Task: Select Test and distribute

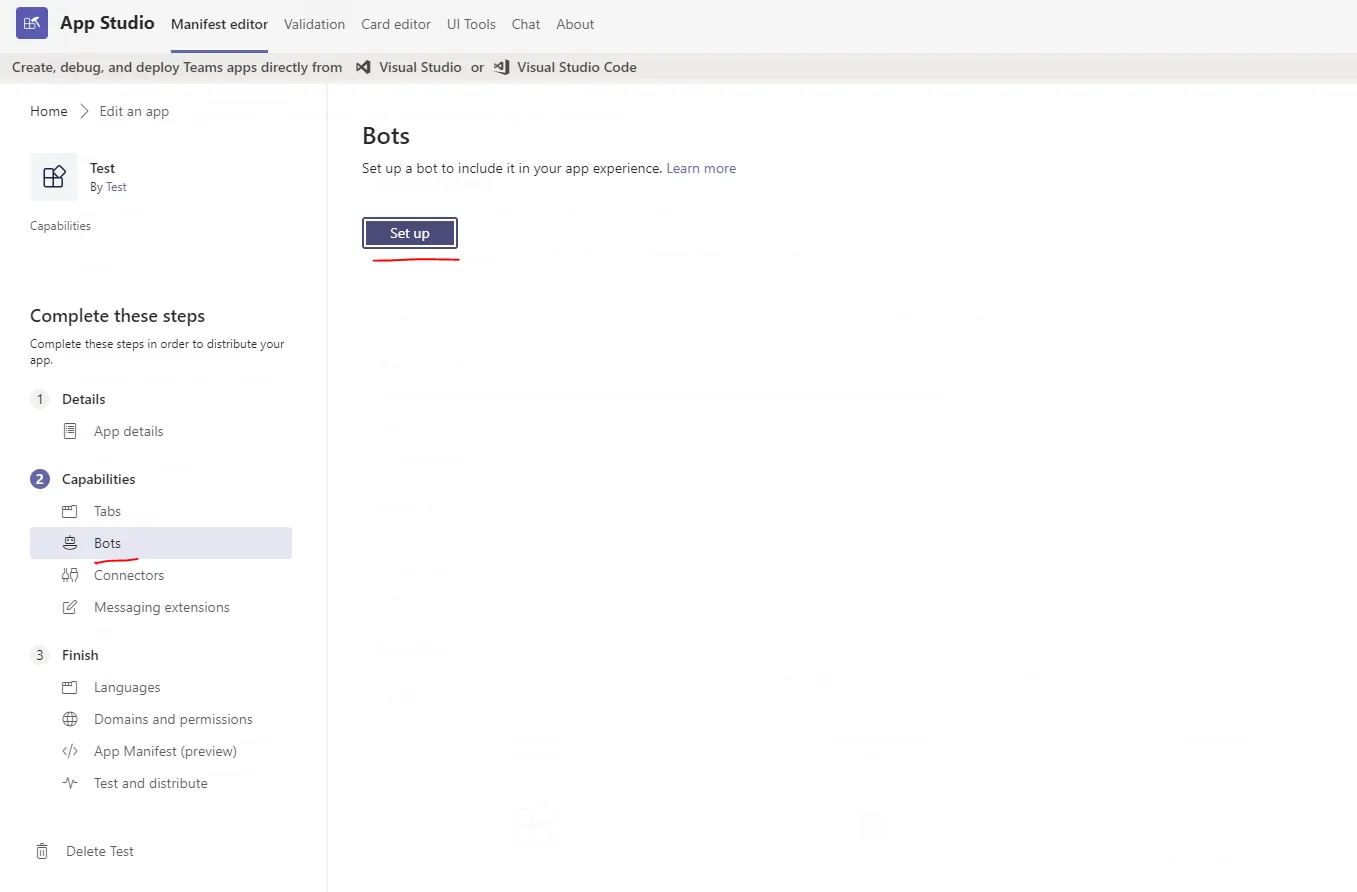Action: coord(161,783)
